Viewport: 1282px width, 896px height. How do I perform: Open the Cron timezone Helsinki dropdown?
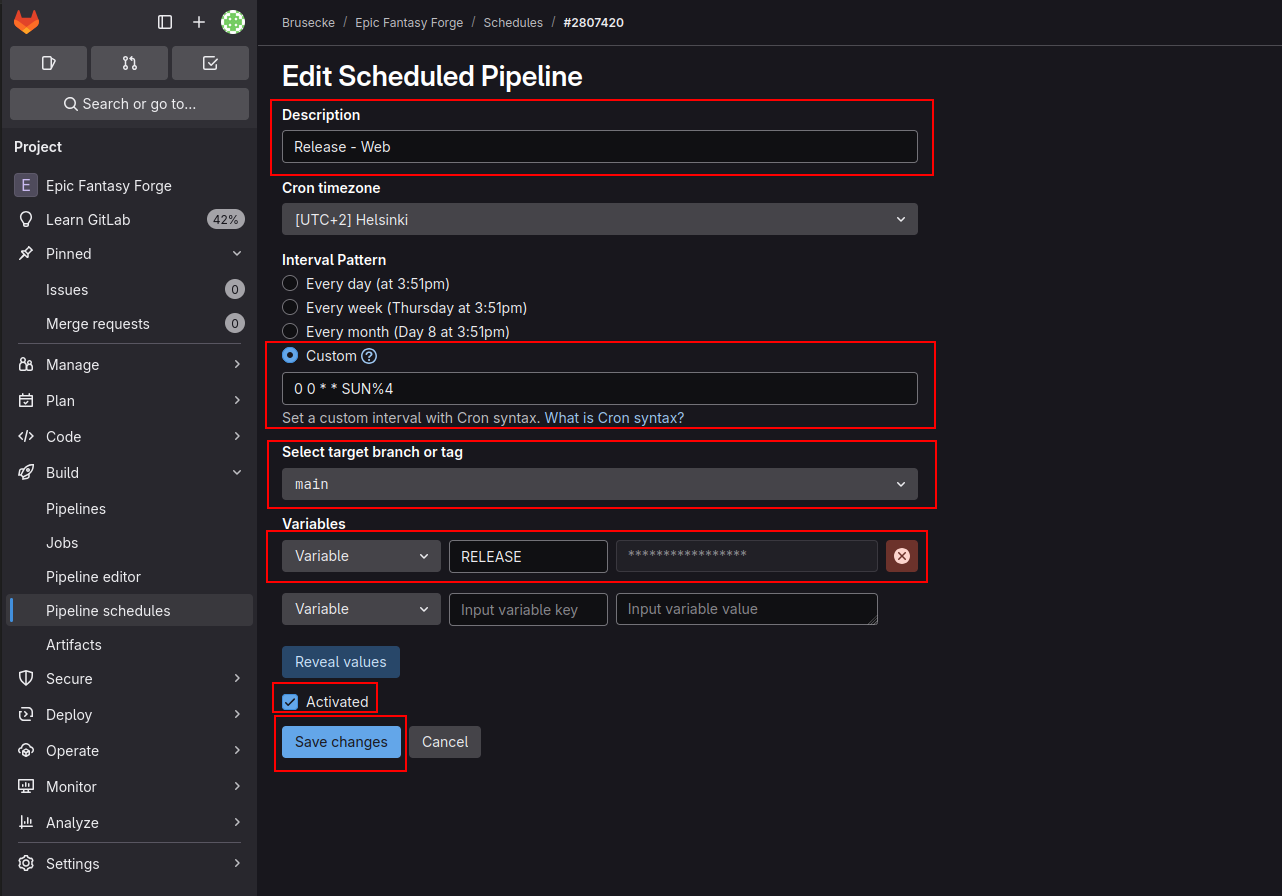(x=600, y=219)
